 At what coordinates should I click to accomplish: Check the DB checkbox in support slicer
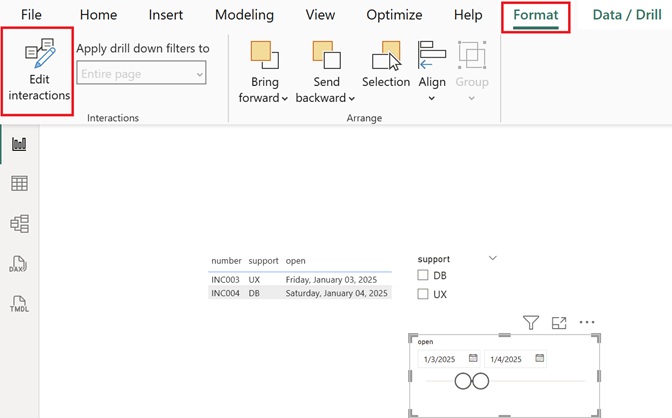point(423,275)
